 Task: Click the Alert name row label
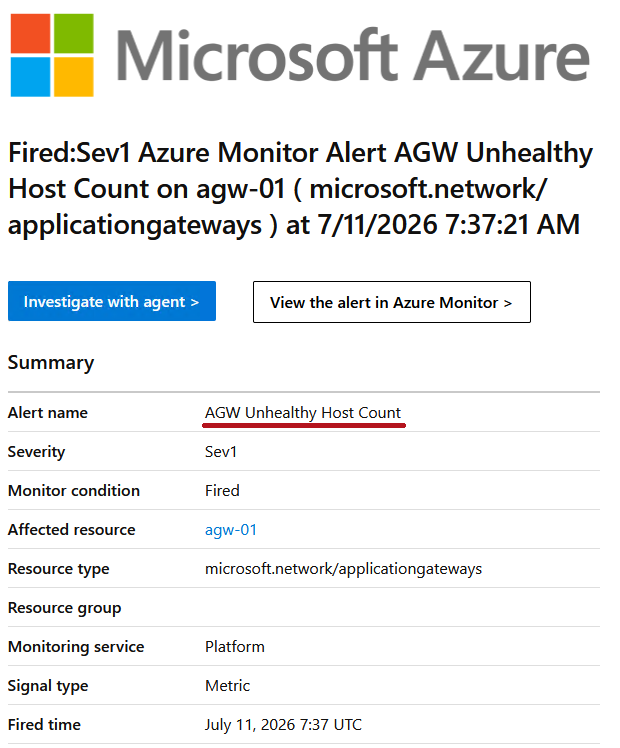[x=48, y=413]
